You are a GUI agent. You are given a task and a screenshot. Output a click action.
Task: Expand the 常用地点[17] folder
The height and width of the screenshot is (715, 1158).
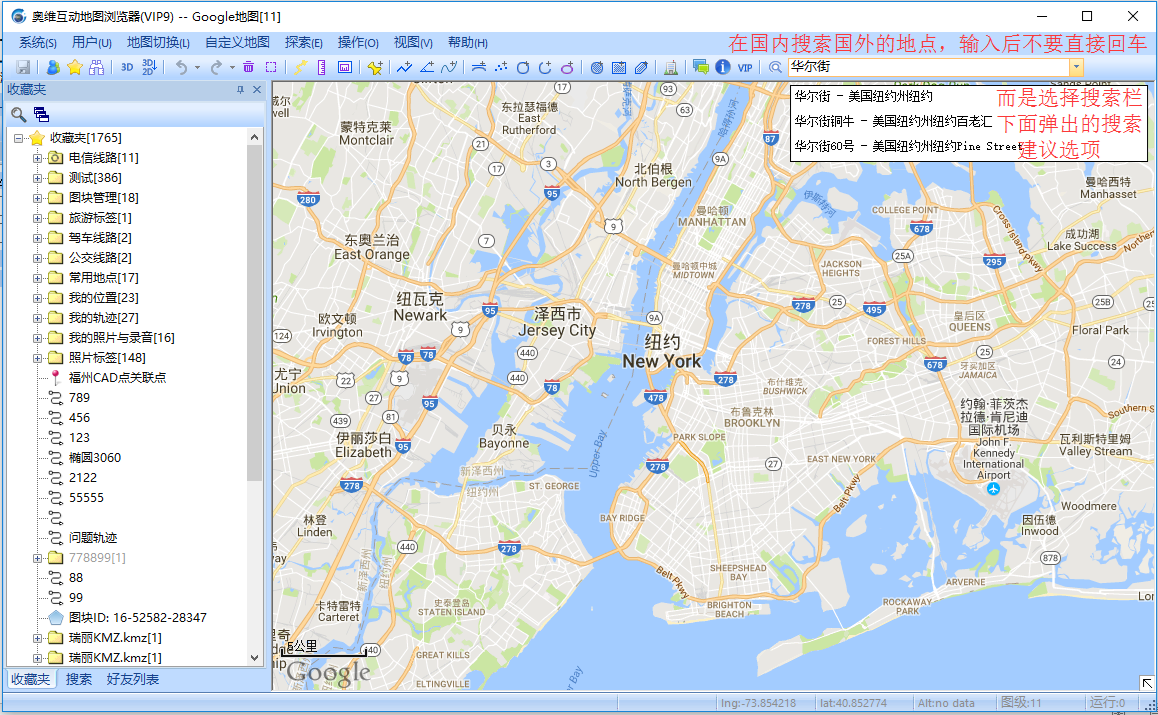click(37, 278)
